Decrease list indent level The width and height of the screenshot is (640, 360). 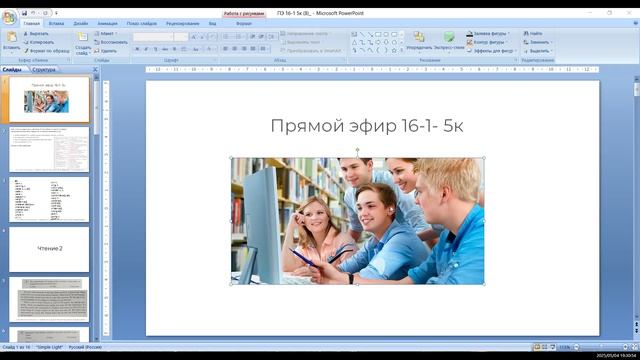tap(252, 37)
